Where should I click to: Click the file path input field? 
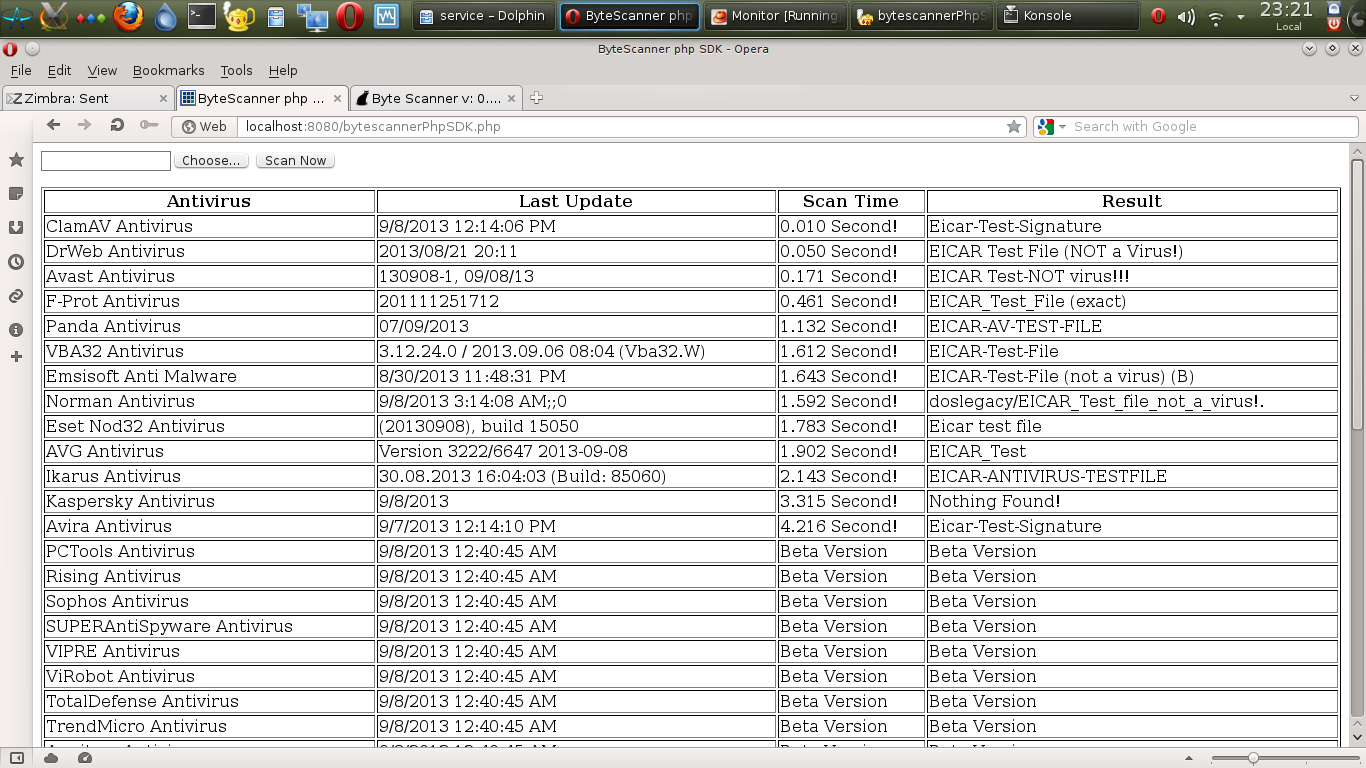(x=106, y=160)
